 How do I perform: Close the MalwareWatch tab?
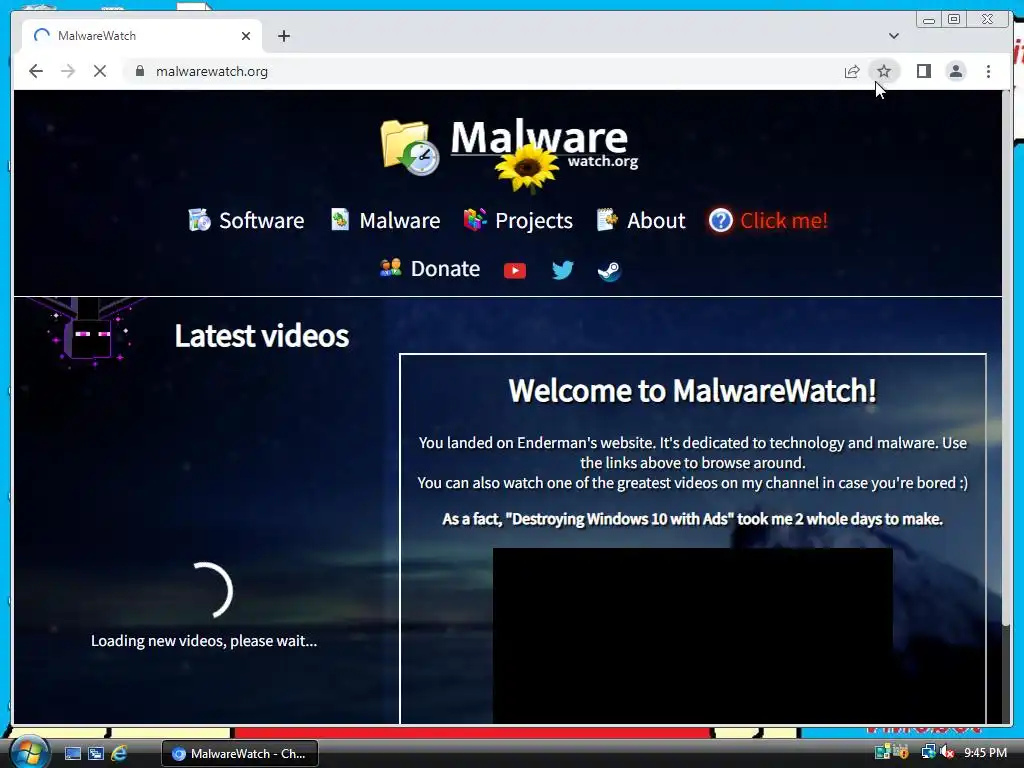[246, 36]
